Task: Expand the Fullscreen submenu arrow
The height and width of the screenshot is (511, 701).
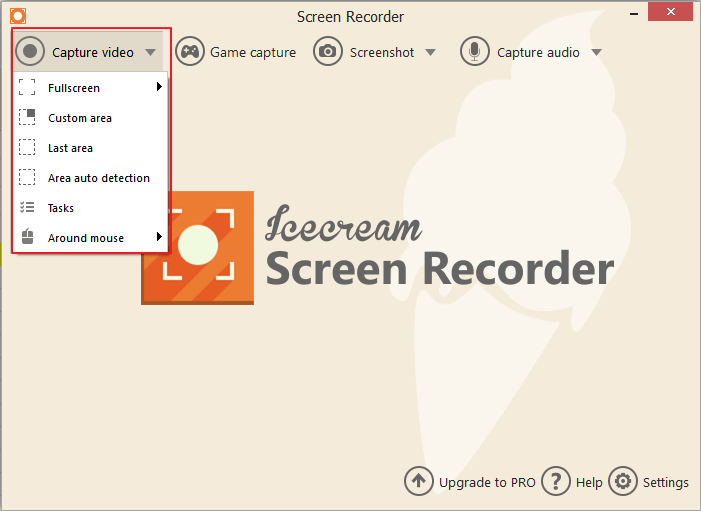Action: pyautogui.click(x=159, y=88)
